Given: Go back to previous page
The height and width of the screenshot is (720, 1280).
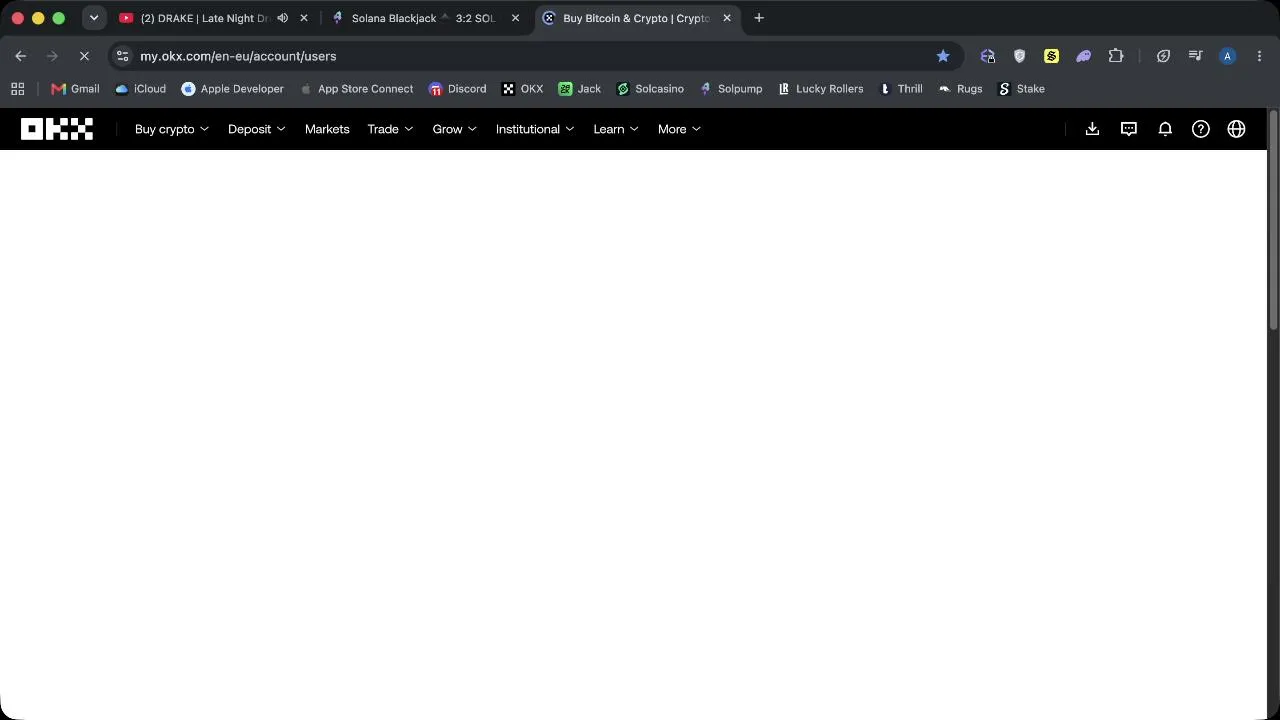Looking at the screenshot, I should pos(21,56).
